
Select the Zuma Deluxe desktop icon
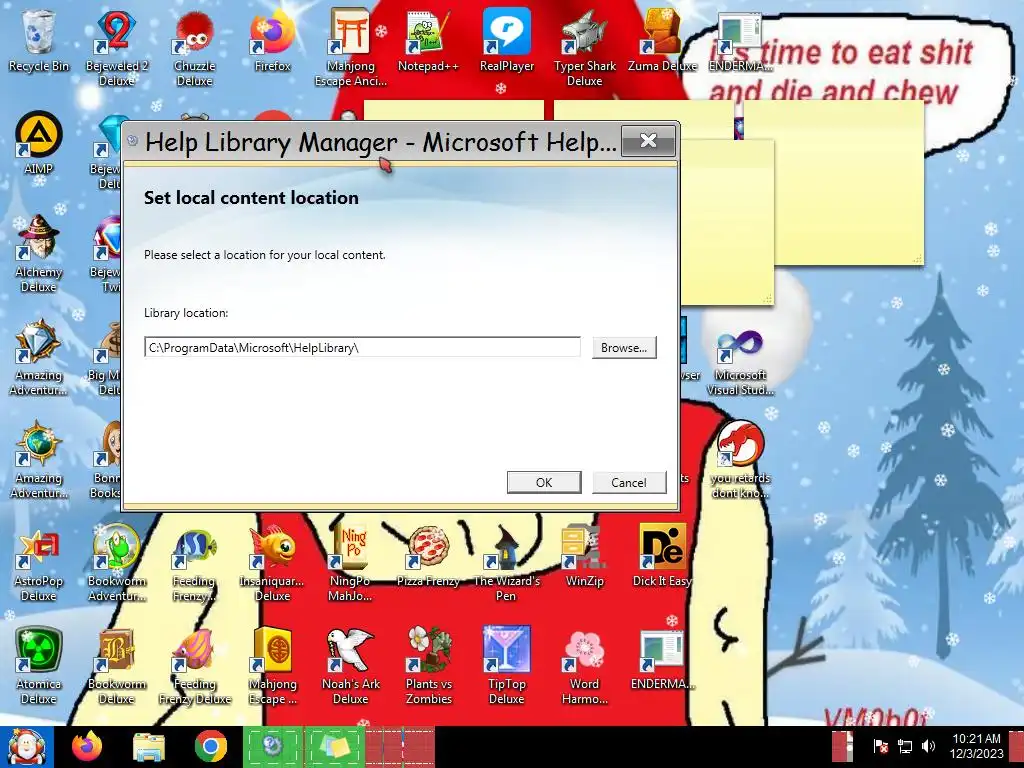[x=662, y=40]
